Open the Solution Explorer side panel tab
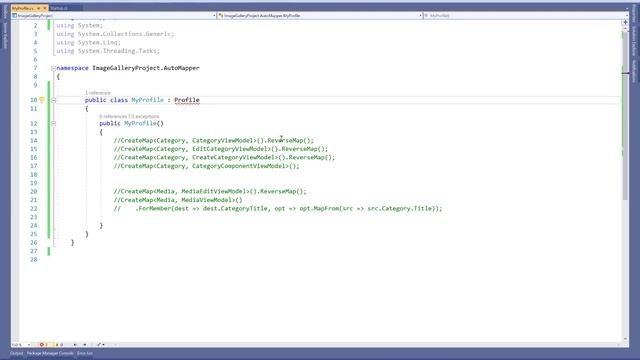The height and width of the screenshot is (360, 640). click(x=634, y=41)
